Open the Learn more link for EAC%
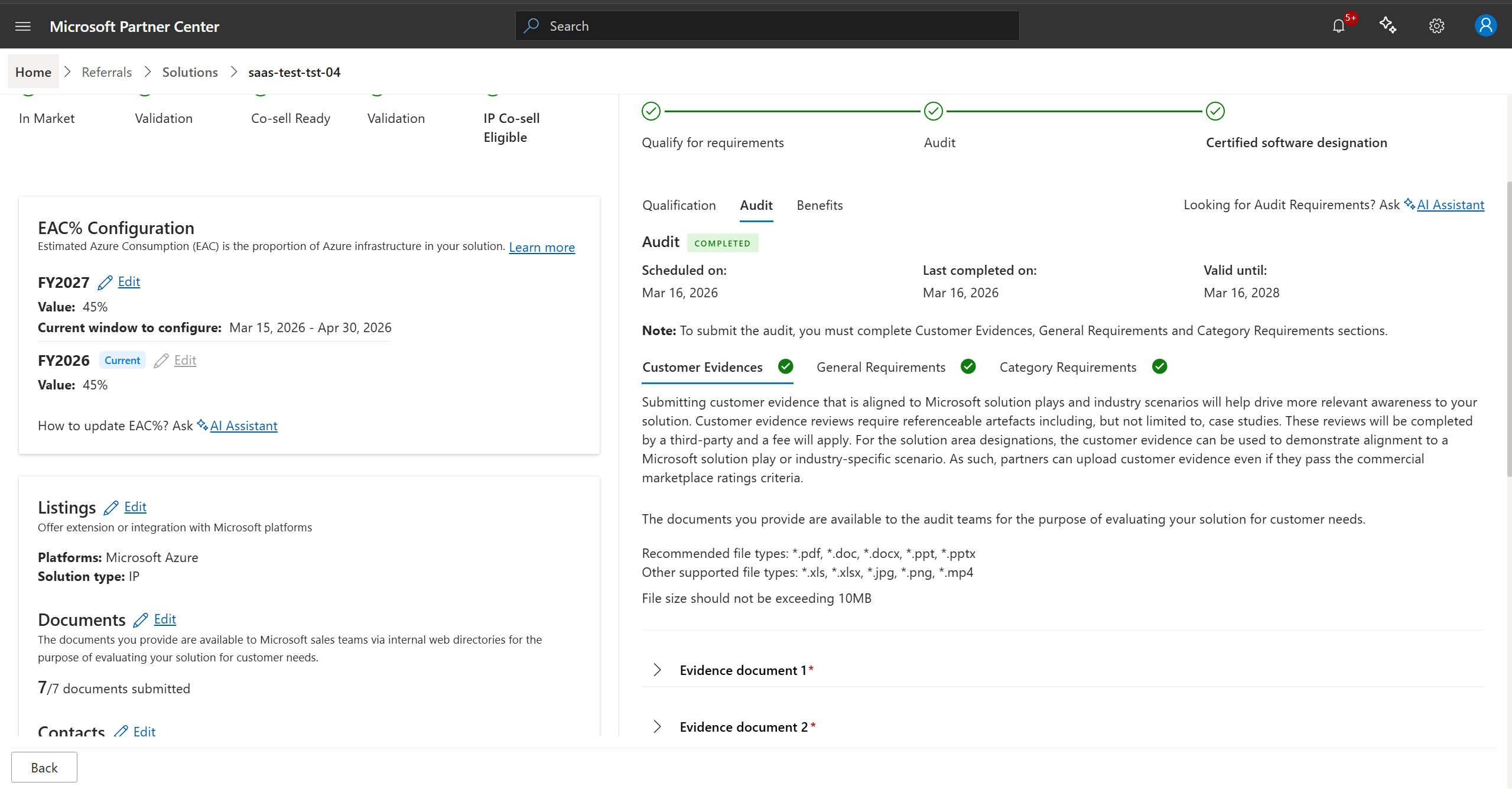 point(542,247)
